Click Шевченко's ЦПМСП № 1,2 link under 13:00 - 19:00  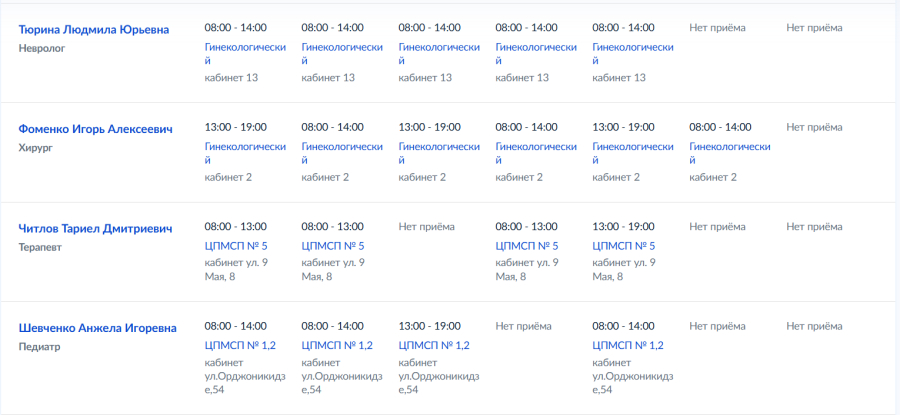coord(434,346)
